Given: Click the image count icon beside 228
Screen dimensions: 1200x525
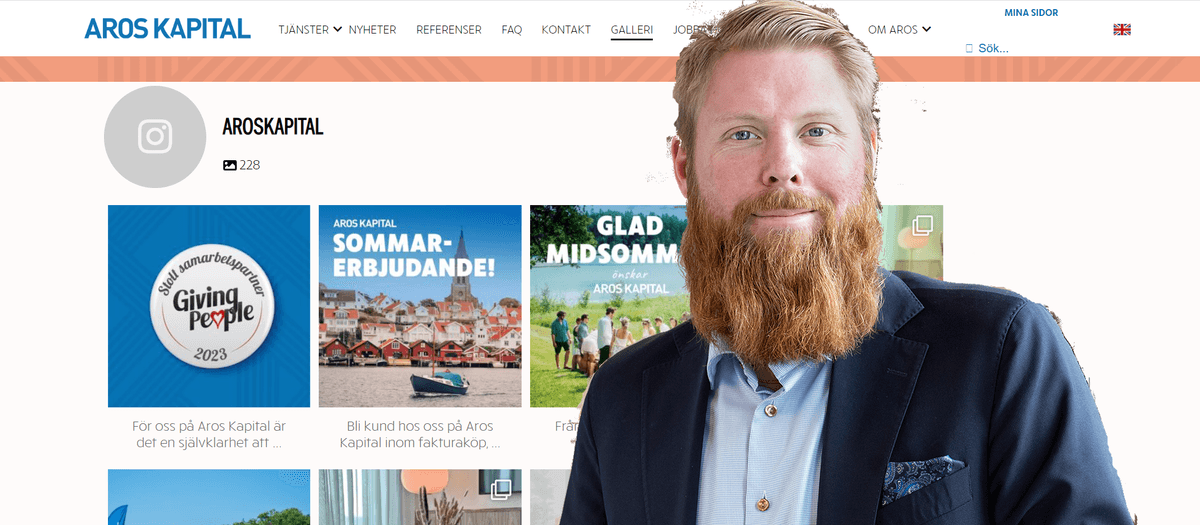Looking at the screenshot, I should pyautogui.click(x=230, y=165).
